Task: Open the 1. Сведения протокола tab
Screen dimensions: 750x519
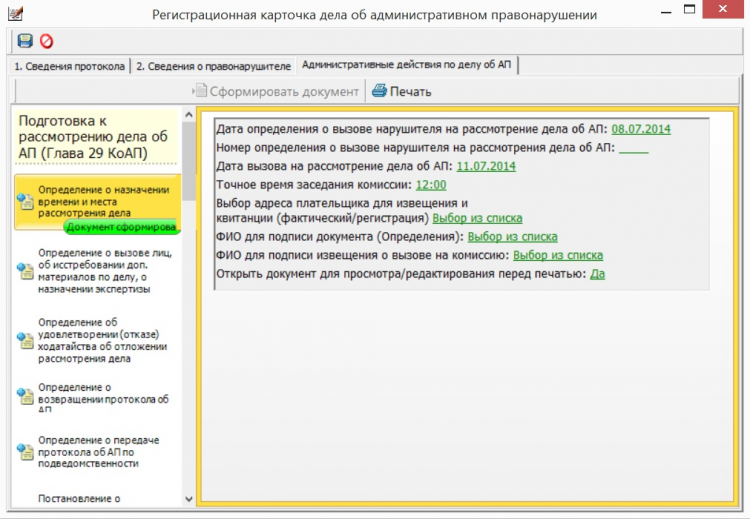Action: tap(69, 66)
